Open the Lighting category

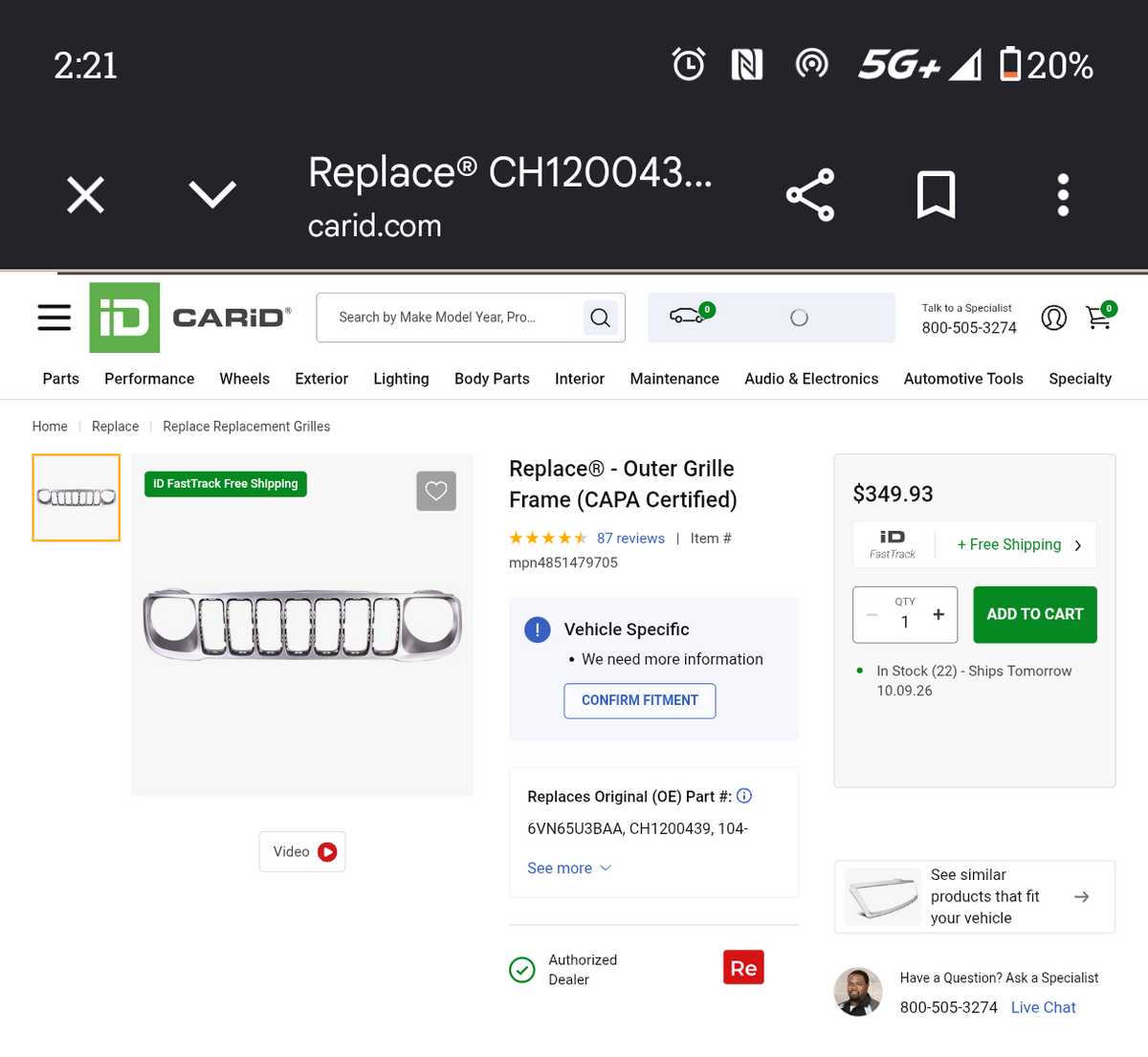[401, 379]
